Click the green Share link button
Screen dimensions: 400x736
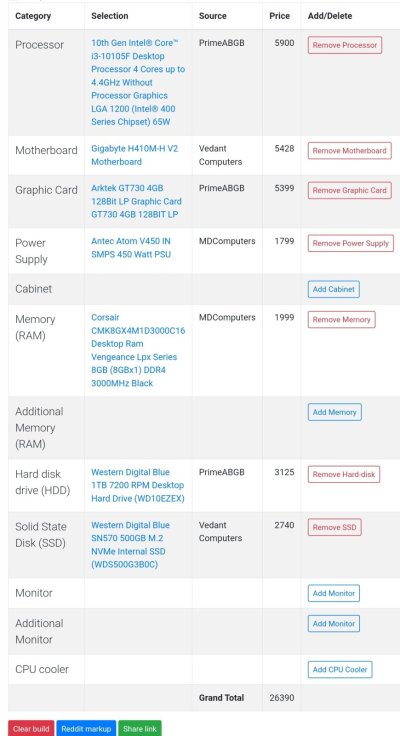[x=140, y=728]
